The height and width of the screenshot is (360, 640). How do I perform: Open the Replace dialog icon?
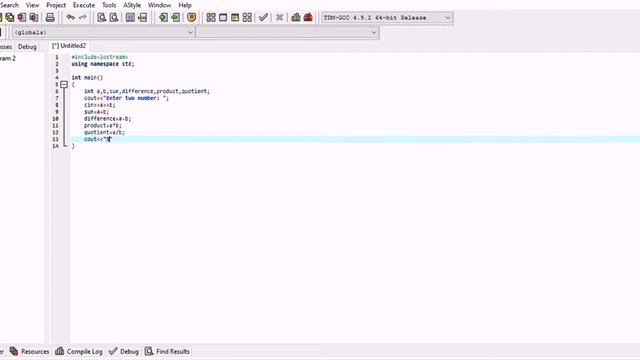[x=114, y=18]
